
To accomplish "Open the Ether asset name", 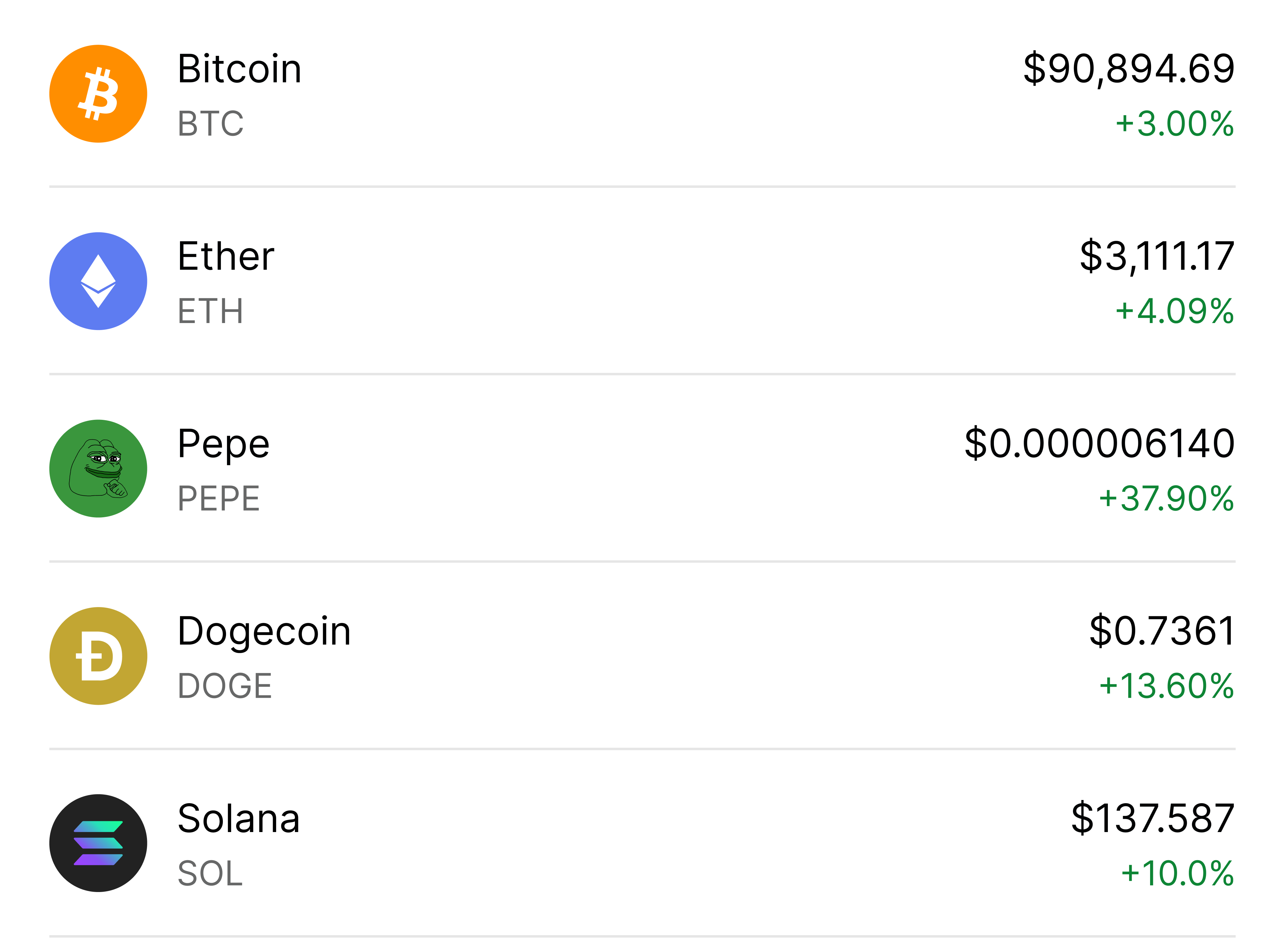I will click(x=225, y=256).
